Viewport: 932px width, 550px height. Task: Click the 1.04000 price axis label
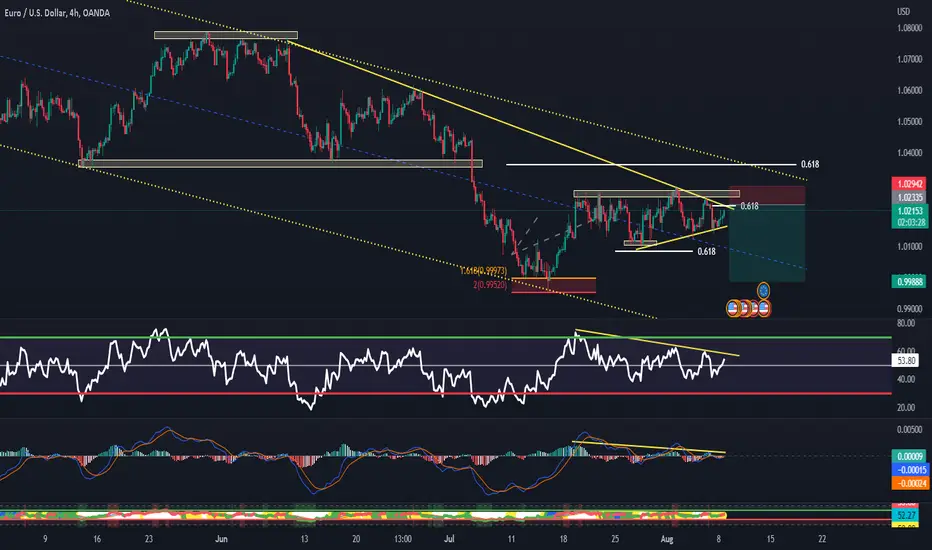pos(909,153)
